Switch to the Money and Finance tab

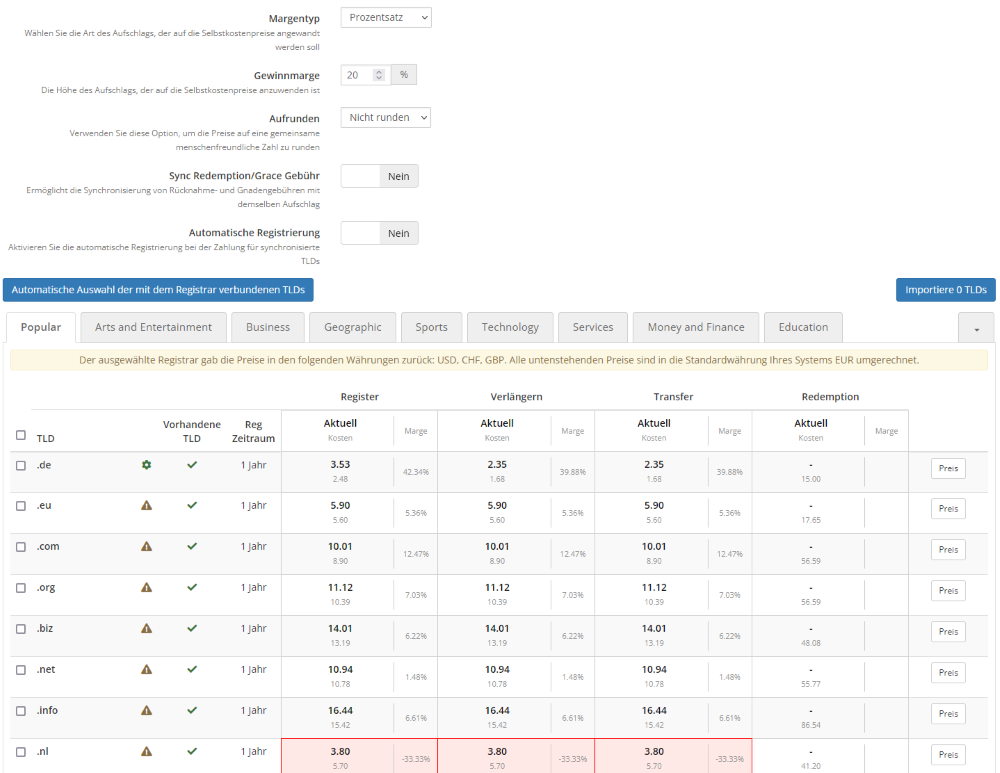tap(695, 327)
